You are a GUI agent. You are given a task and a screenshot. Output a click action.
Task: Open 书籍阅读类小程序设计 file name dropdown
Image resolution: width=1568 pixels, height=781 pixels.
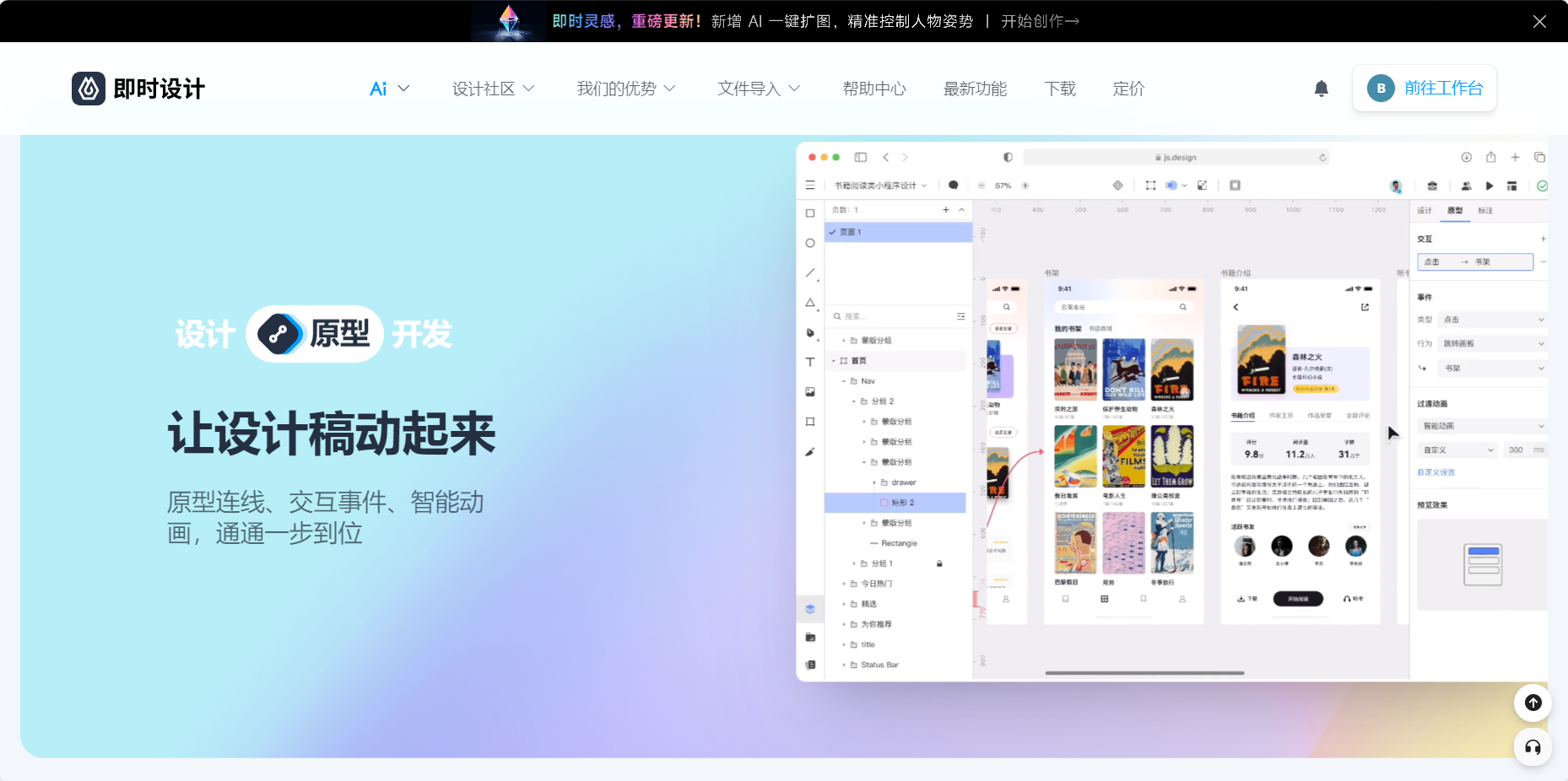[x=881, y=186]
